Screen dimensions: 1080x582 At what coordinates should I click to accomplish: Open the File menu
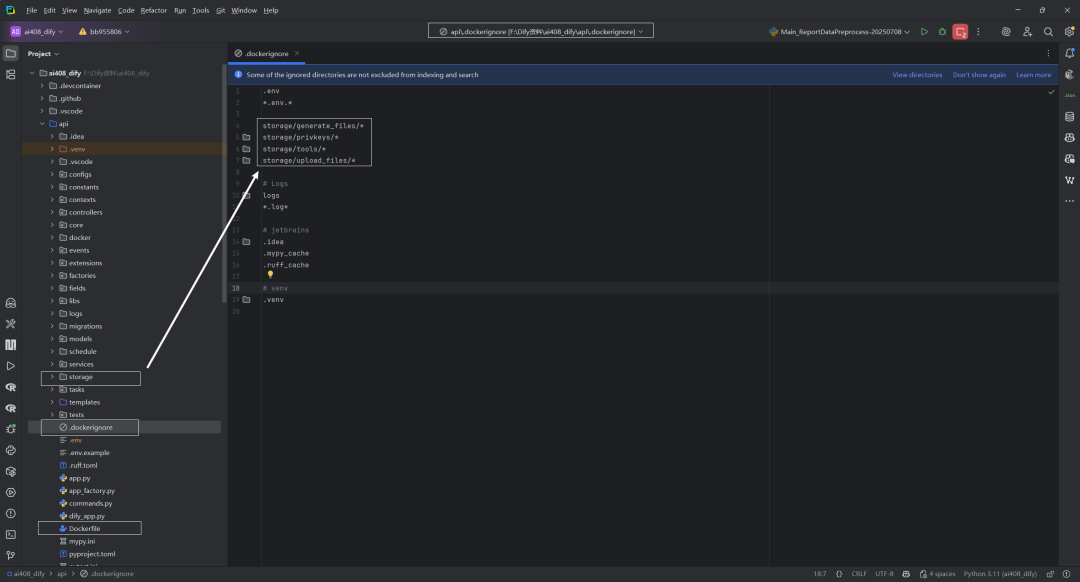[32, 10]
